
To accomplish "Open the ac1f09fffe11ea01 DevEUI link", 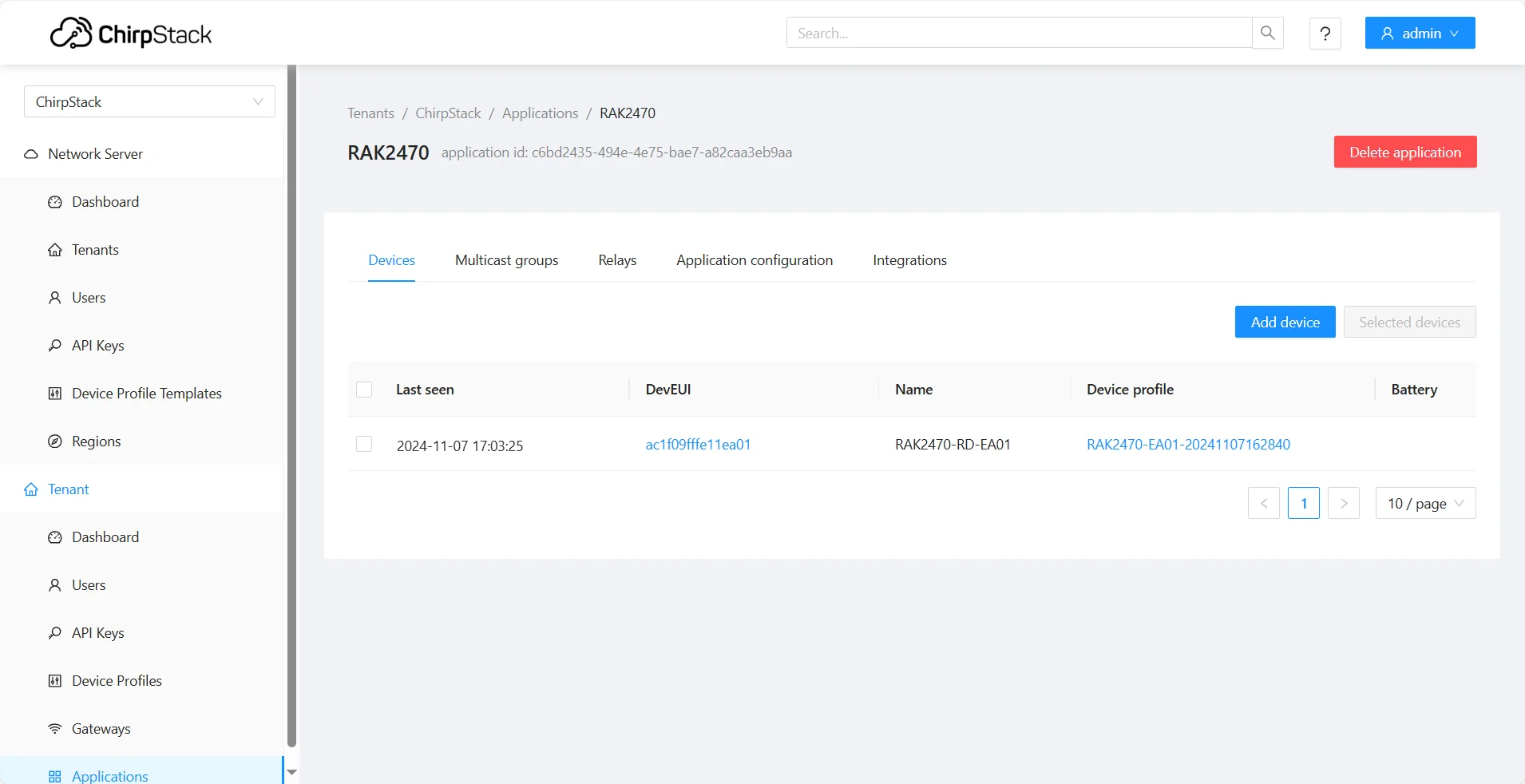I will pos(698,445).
